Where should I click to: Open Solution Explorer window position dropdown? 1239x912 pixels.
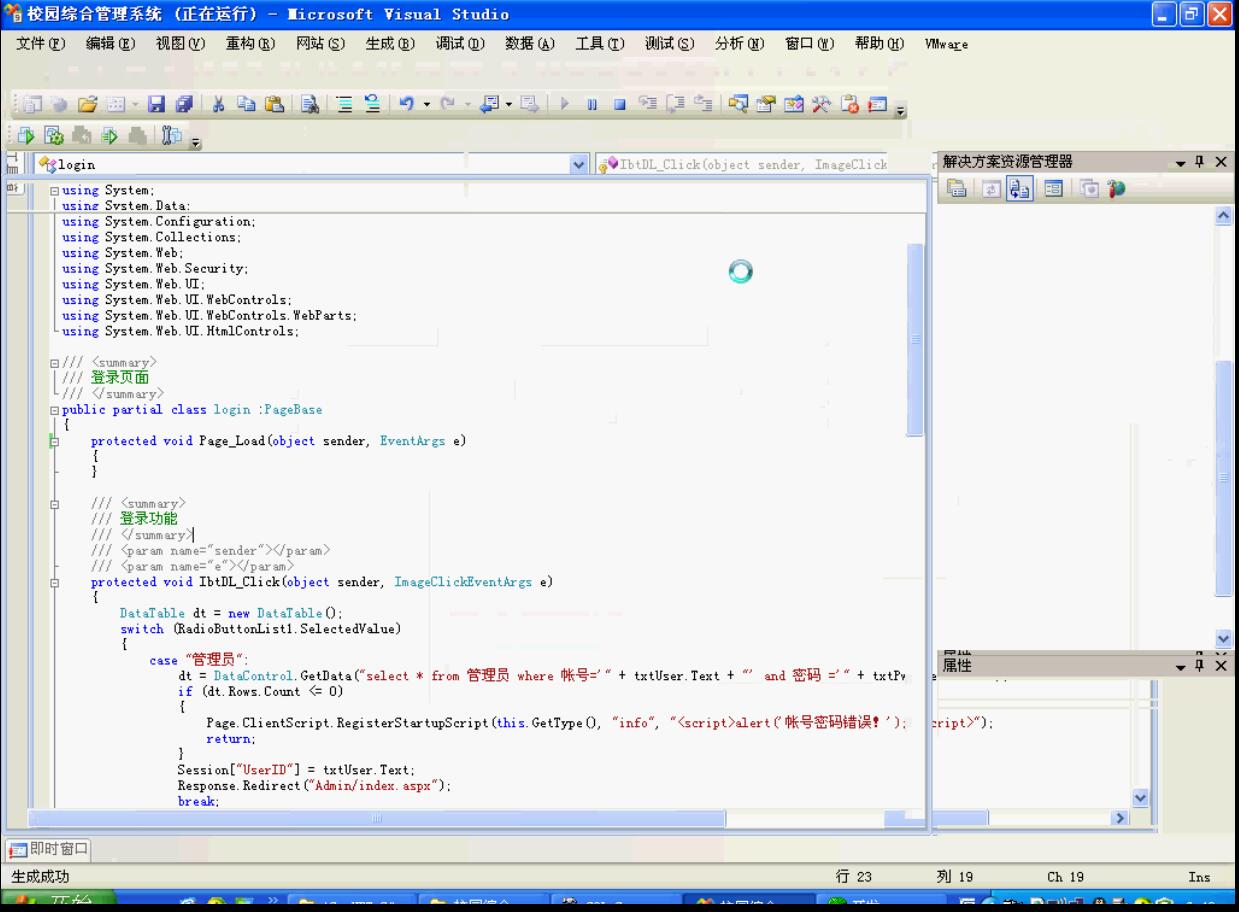point(1182,163)
